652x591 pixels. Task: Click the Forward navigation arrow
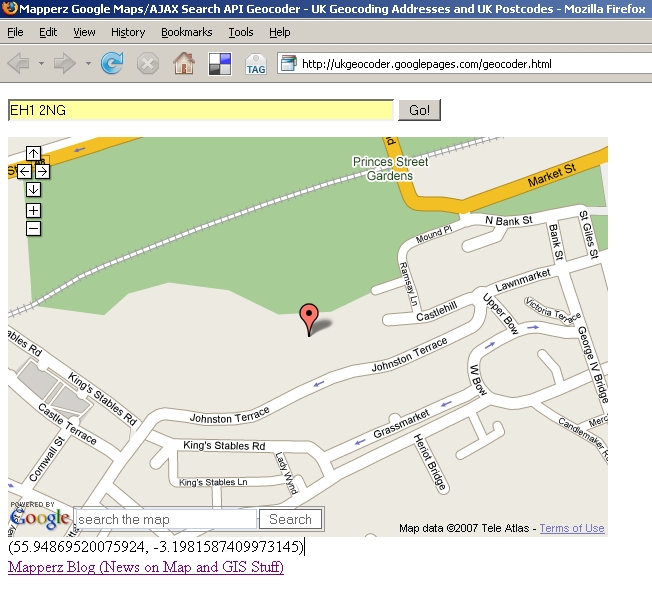pyautogui.click(x=65, y=64)
